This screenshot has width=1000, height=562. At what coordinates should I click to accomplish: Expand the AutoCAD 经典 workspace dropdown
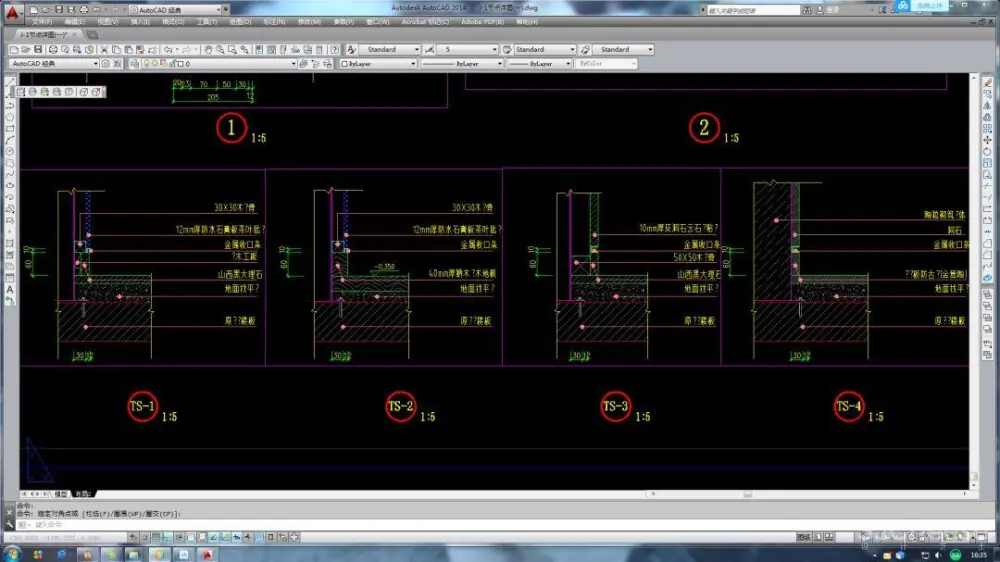pyautogui.click(x=96, y=63)
